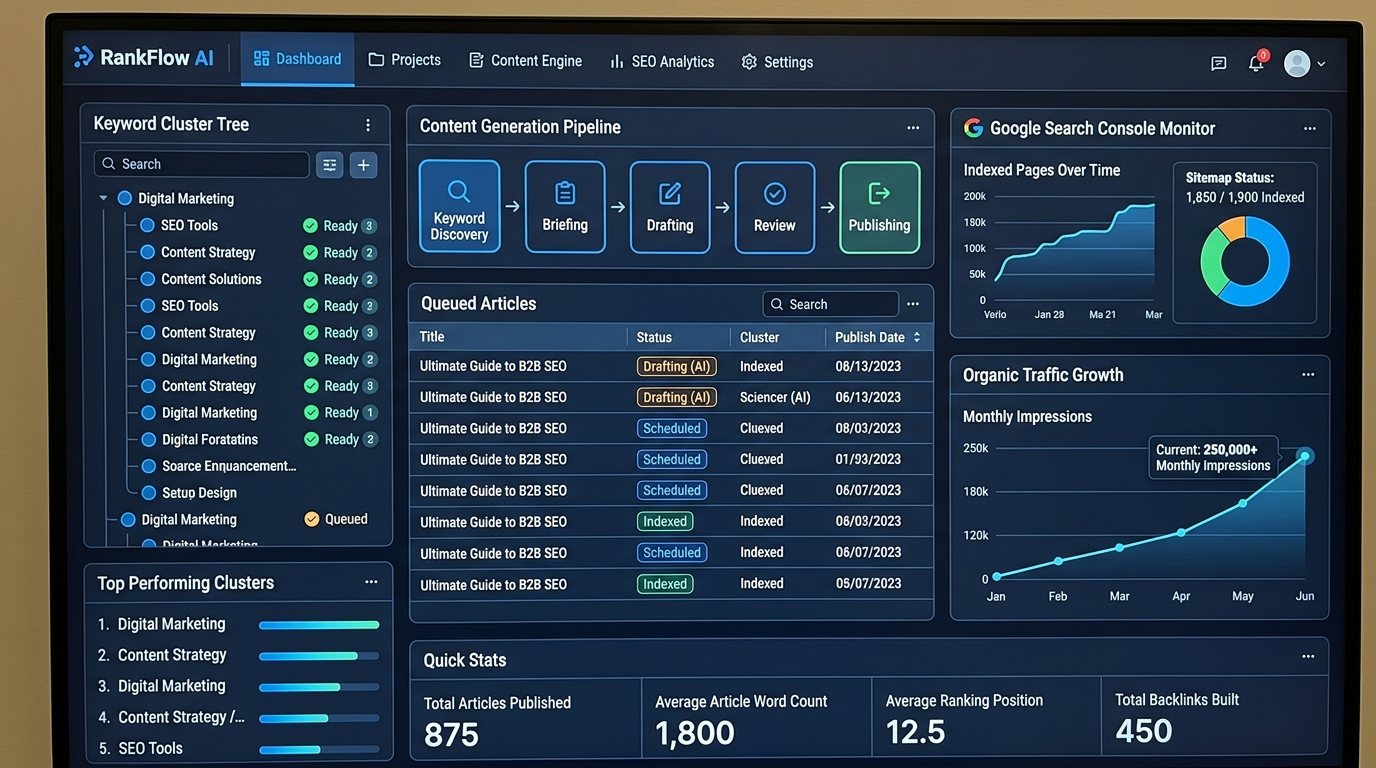The image size is (1376, 768).
Task: Click the Queued status of Digital Marketing
Action: click(336, 519)
